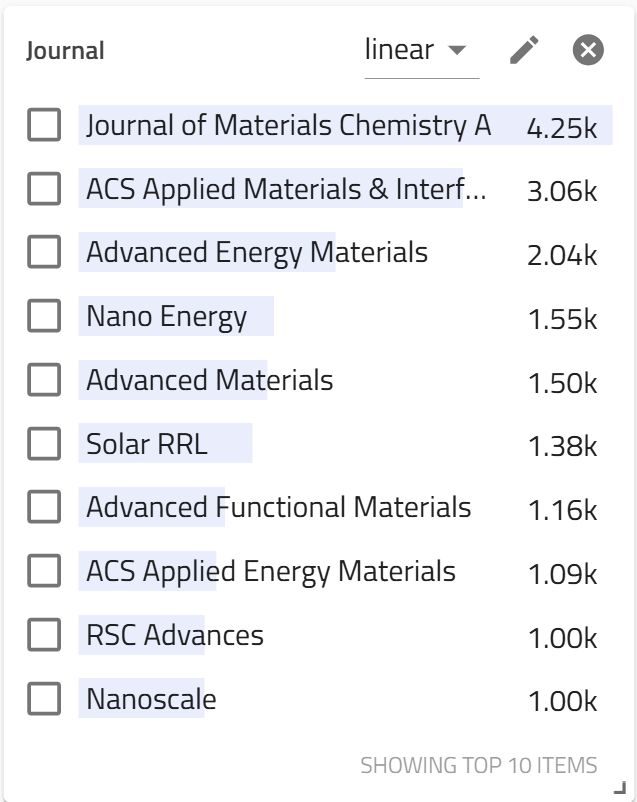The height and width of the screenshot is (802, 637).
Task: Click the panel resize handle corner
Action: [x=618, y=787]
